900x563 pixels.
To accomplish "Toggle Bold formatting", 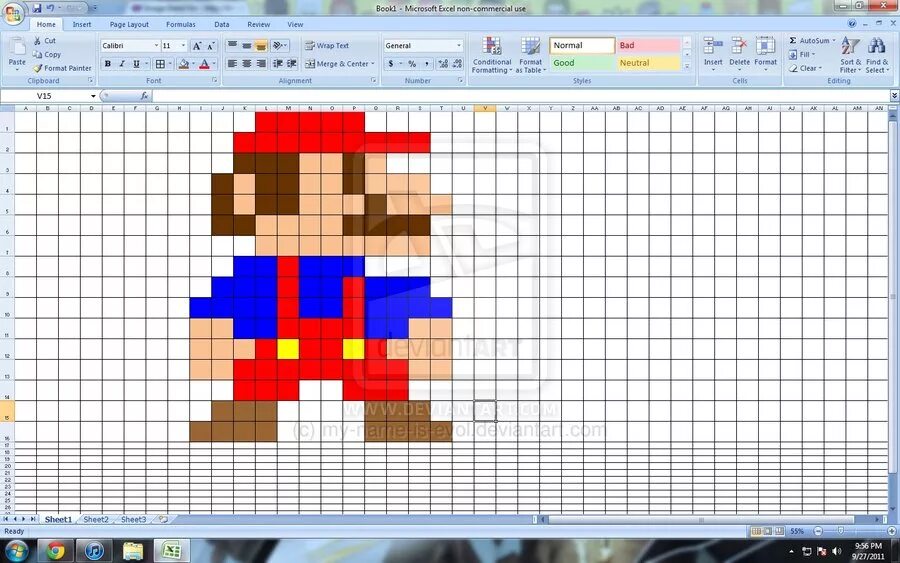I will (107, 64).
